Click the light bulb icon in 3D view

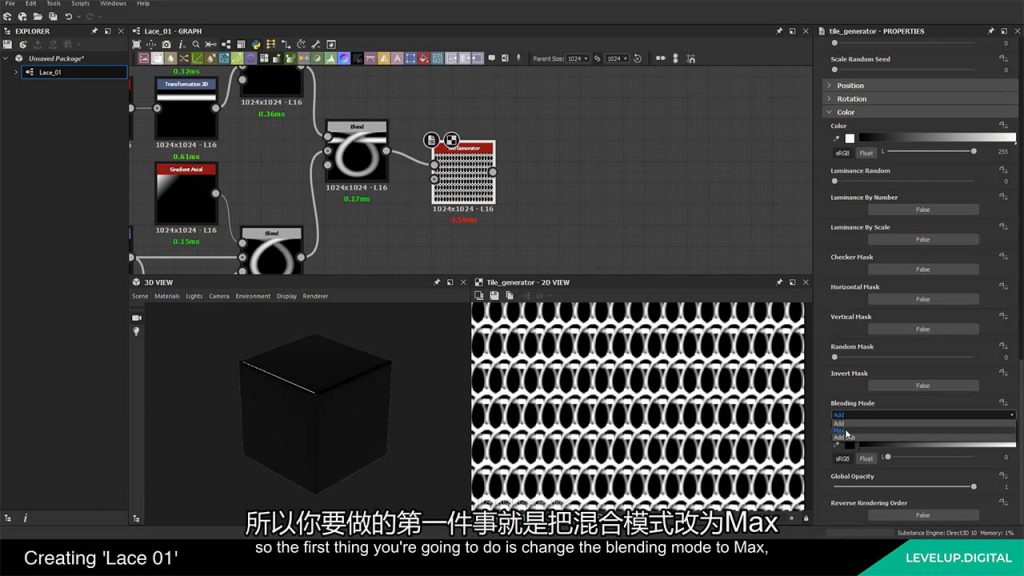[x=136, y=332]
